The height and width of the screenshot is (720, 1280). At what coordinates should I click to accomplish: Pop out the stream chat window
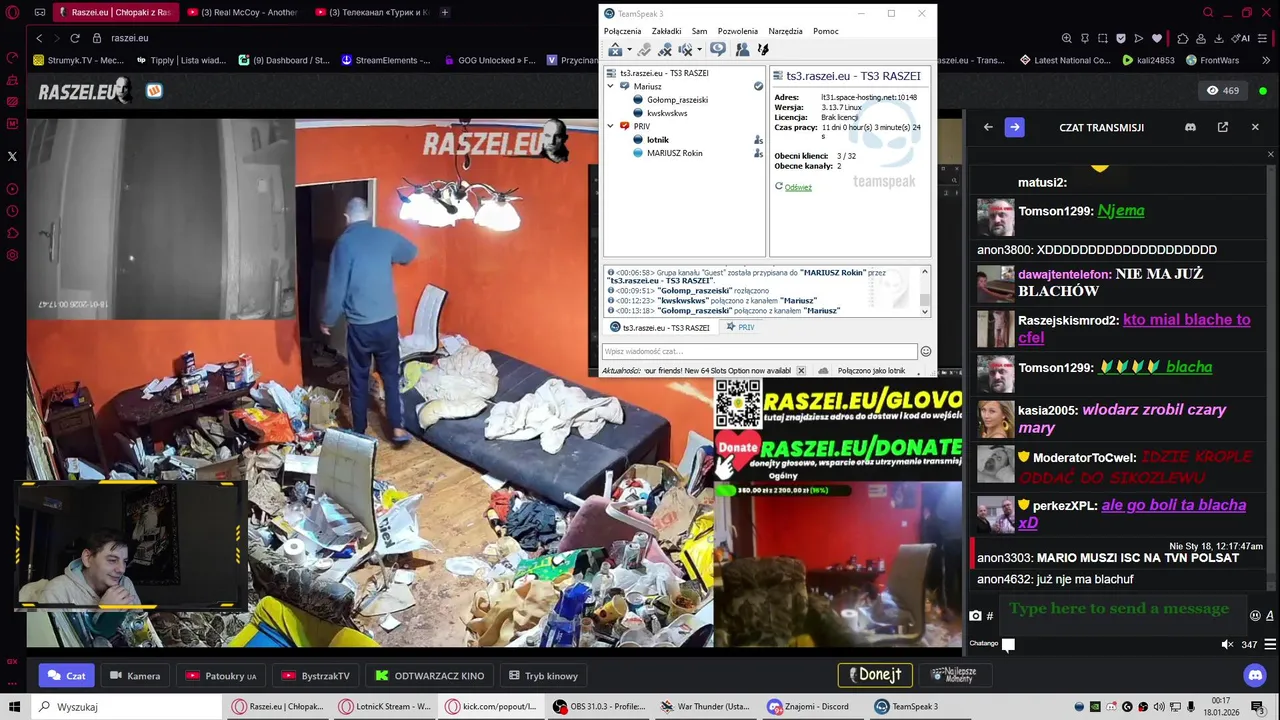coord(1222,127)
